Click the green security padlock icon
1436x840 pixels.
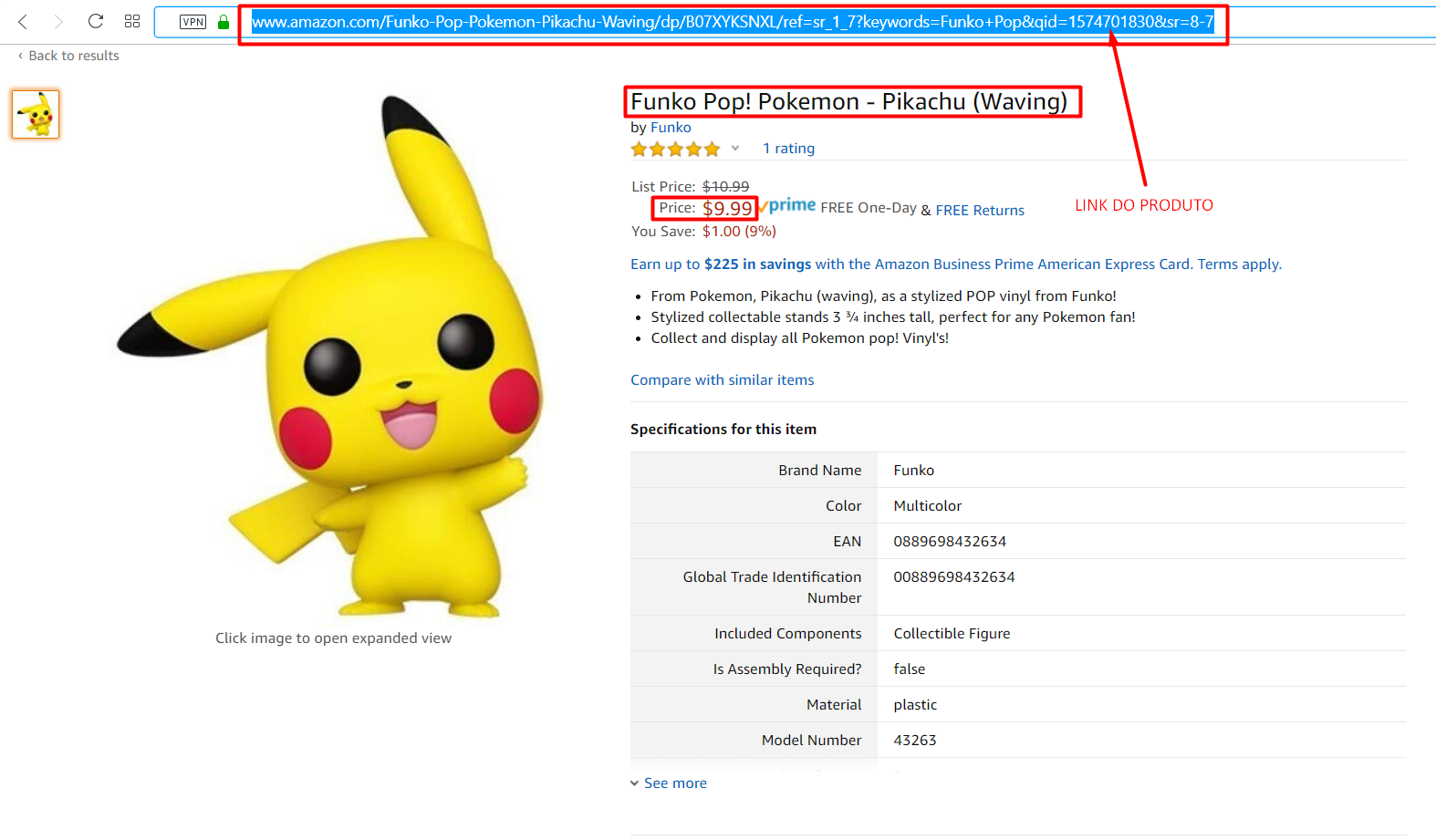point(224,21)
